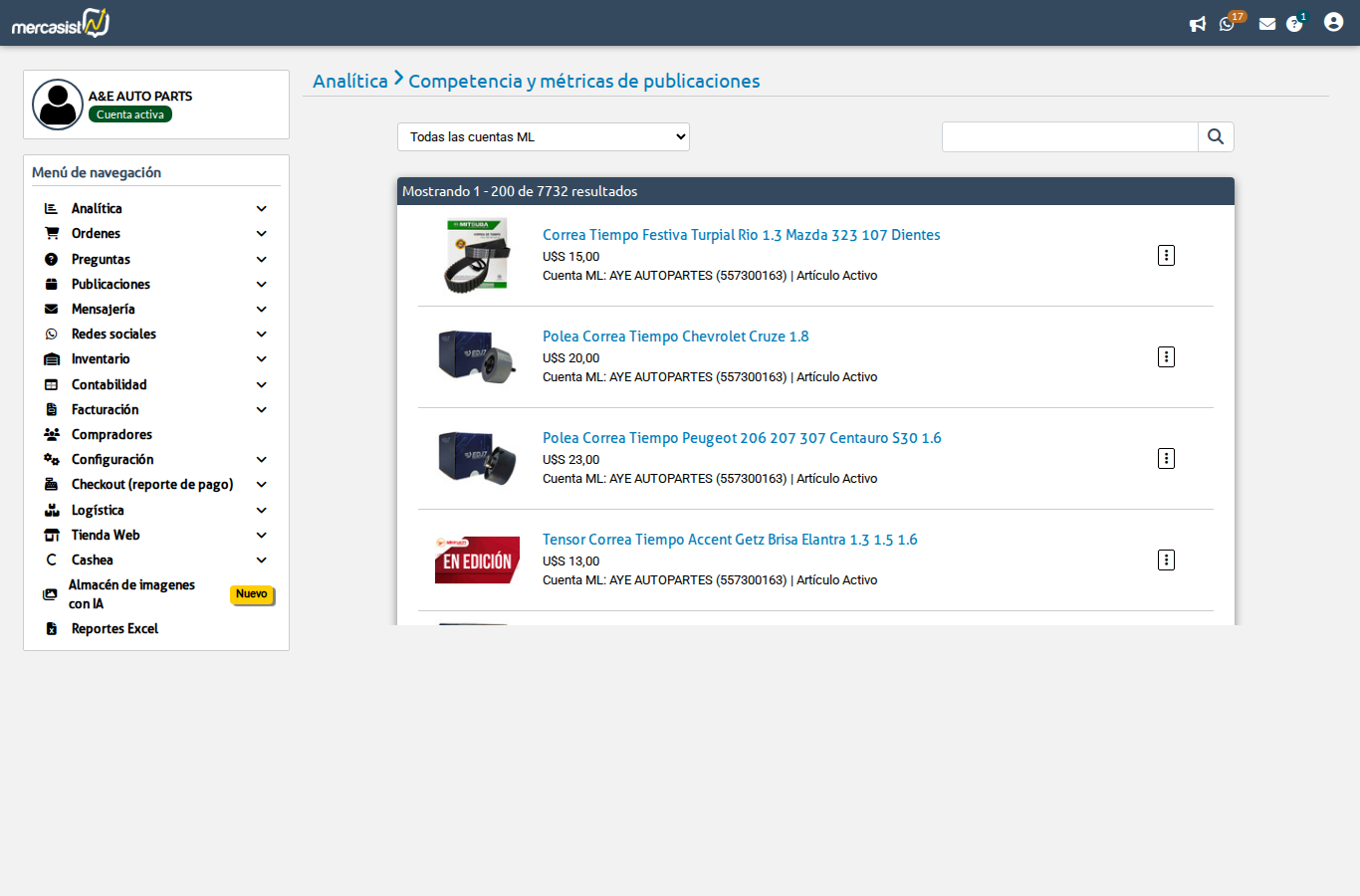Viewport: 1360px width, 896px height.
Task: Click the Analítica breadcrumb link
Action: [350, 81]
